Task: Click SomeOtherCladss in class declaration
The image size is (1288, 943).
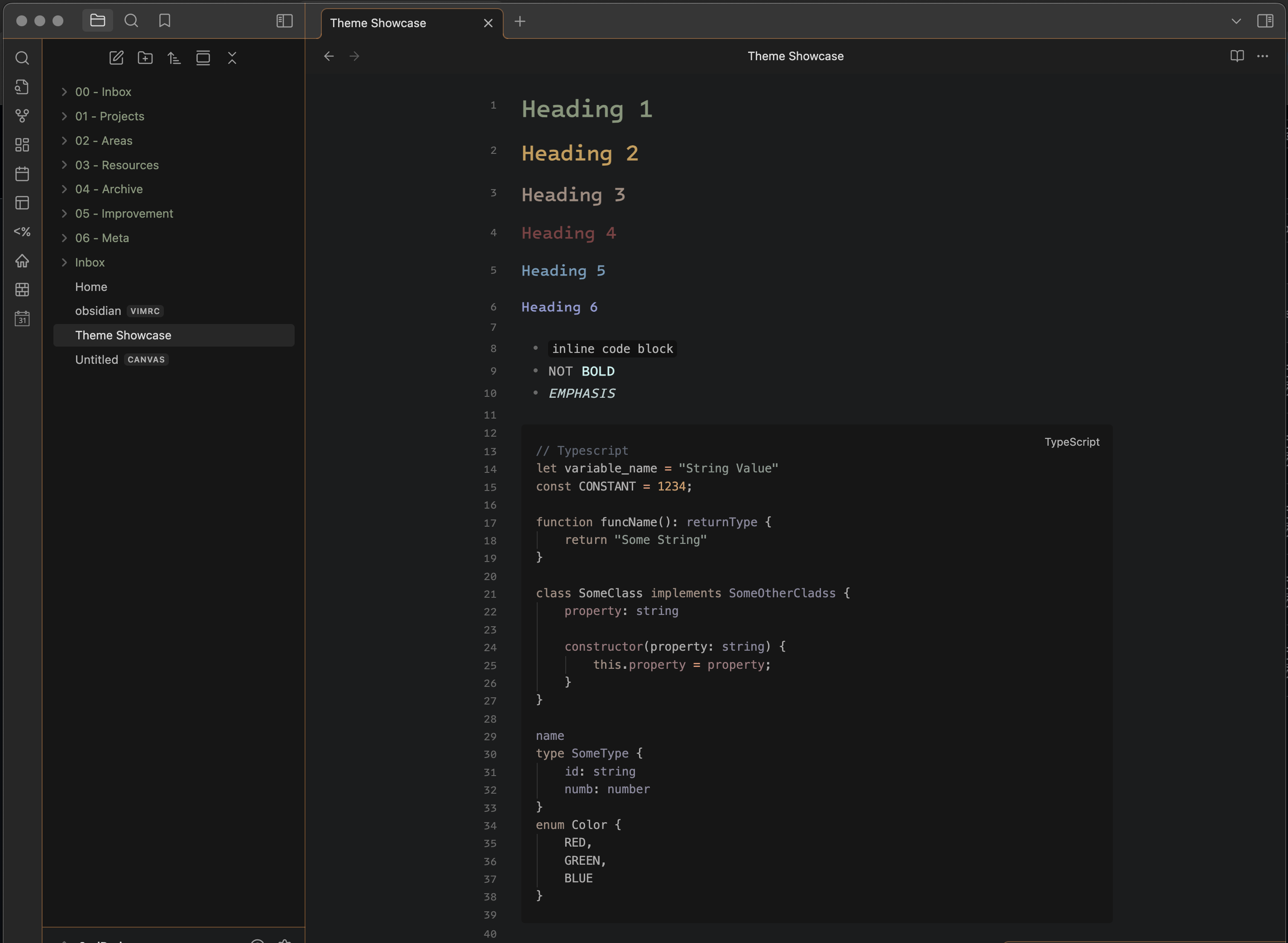Action: [x=782, y=593]
